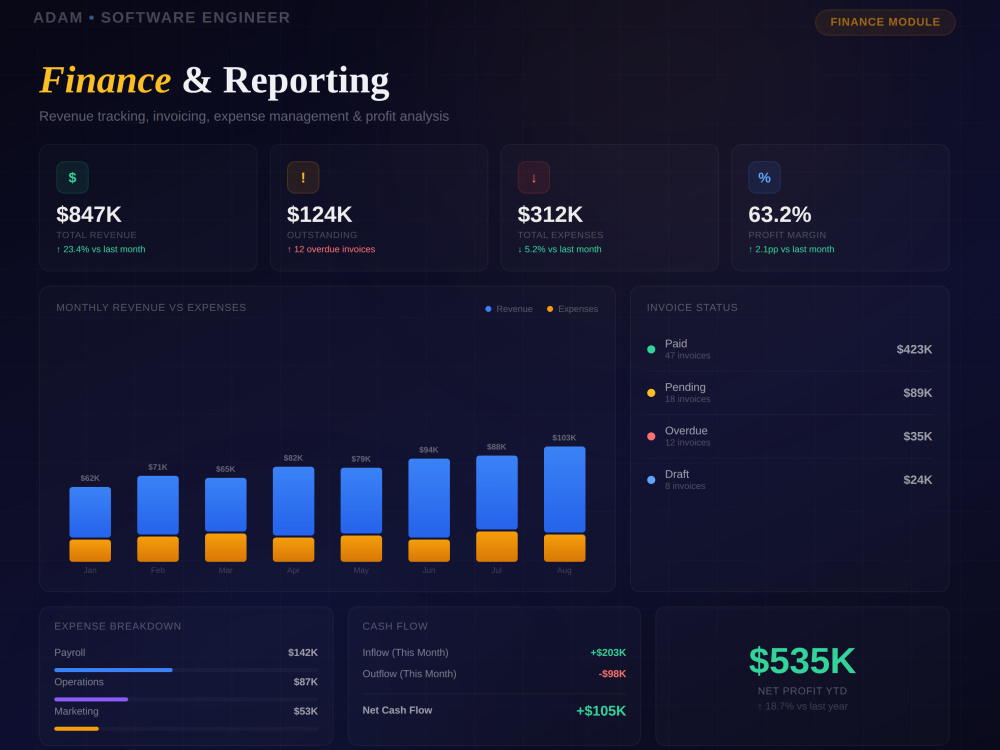The width and height of the screenshot is (1000, 750).
Task: Click the $94K label above Jun
Action: pos(429,450)
